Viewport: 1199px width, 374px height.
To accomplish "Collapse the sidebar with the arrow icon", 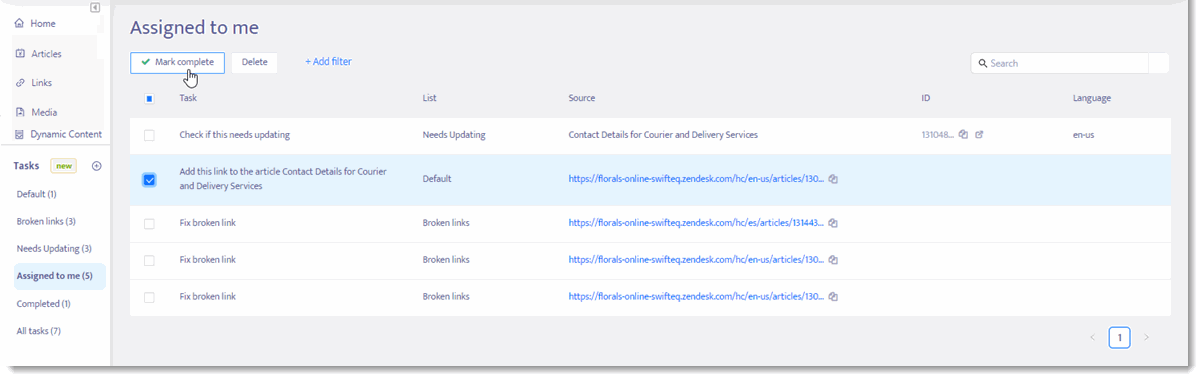I will point(95,8).
